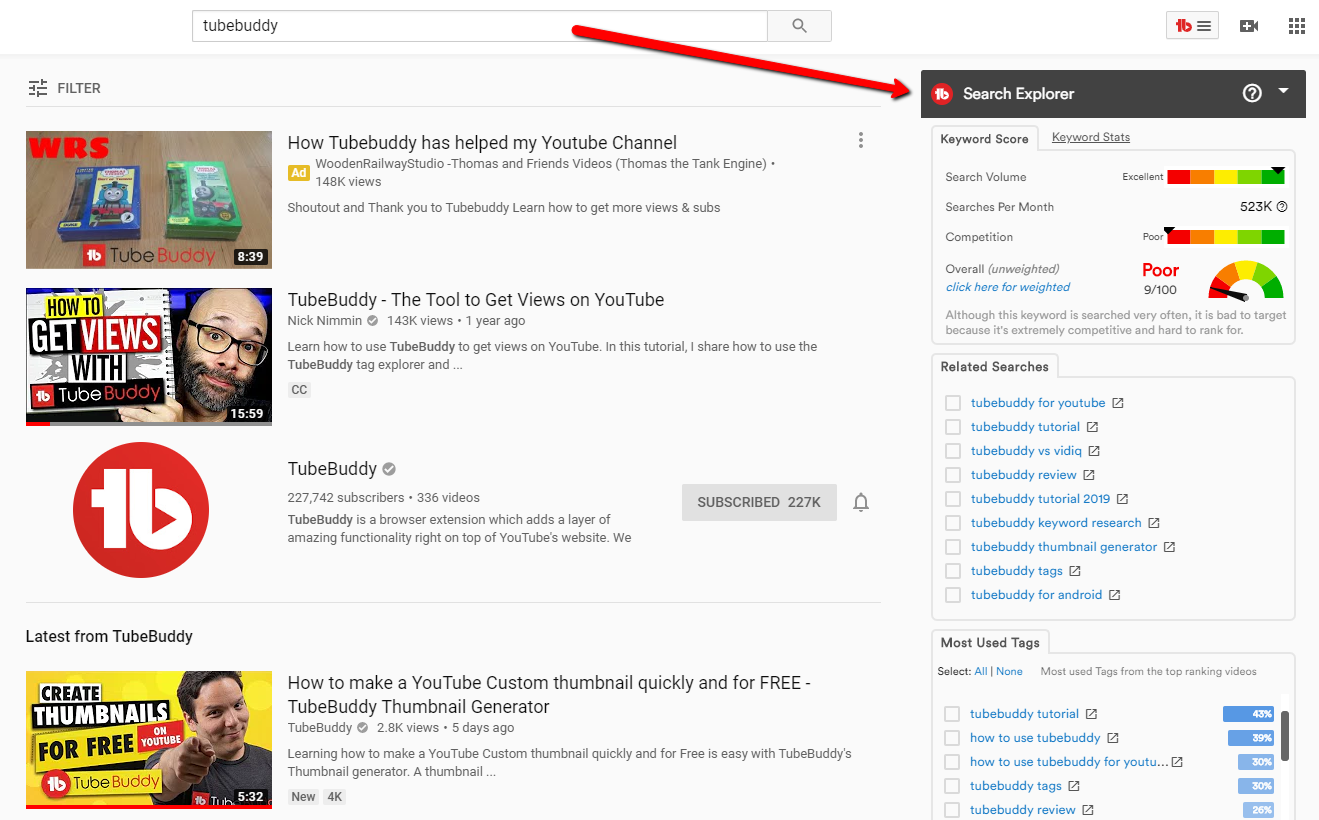This screenshot has width=1319, height=820.
Task: Click the search magnifier button
Action: tap(799, 26)
